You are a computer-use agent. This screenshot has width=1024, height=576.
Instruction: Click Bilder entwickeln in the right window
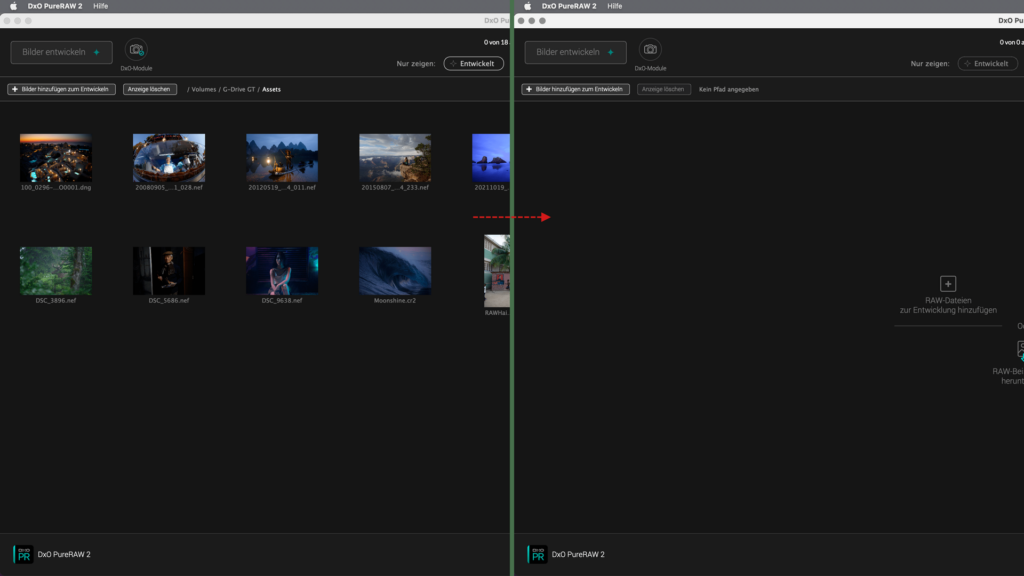pyautogui.click(x=575, y=52)
